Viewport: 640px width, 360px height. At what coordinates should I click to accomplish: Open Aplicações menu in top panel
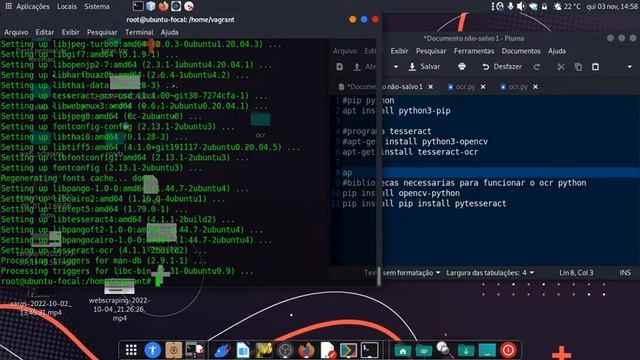tap(28, 7)
